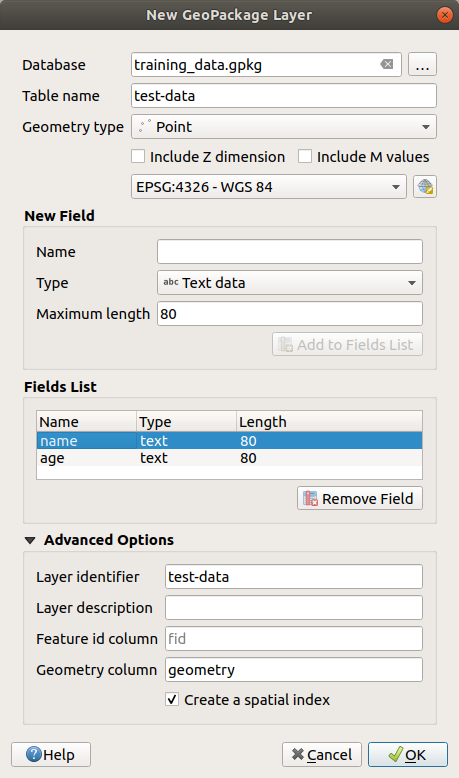Image resolution: width=459 pixels, height=778 pixels.
Task: Open the Geometry type dropdown
Action: (284, 127)
